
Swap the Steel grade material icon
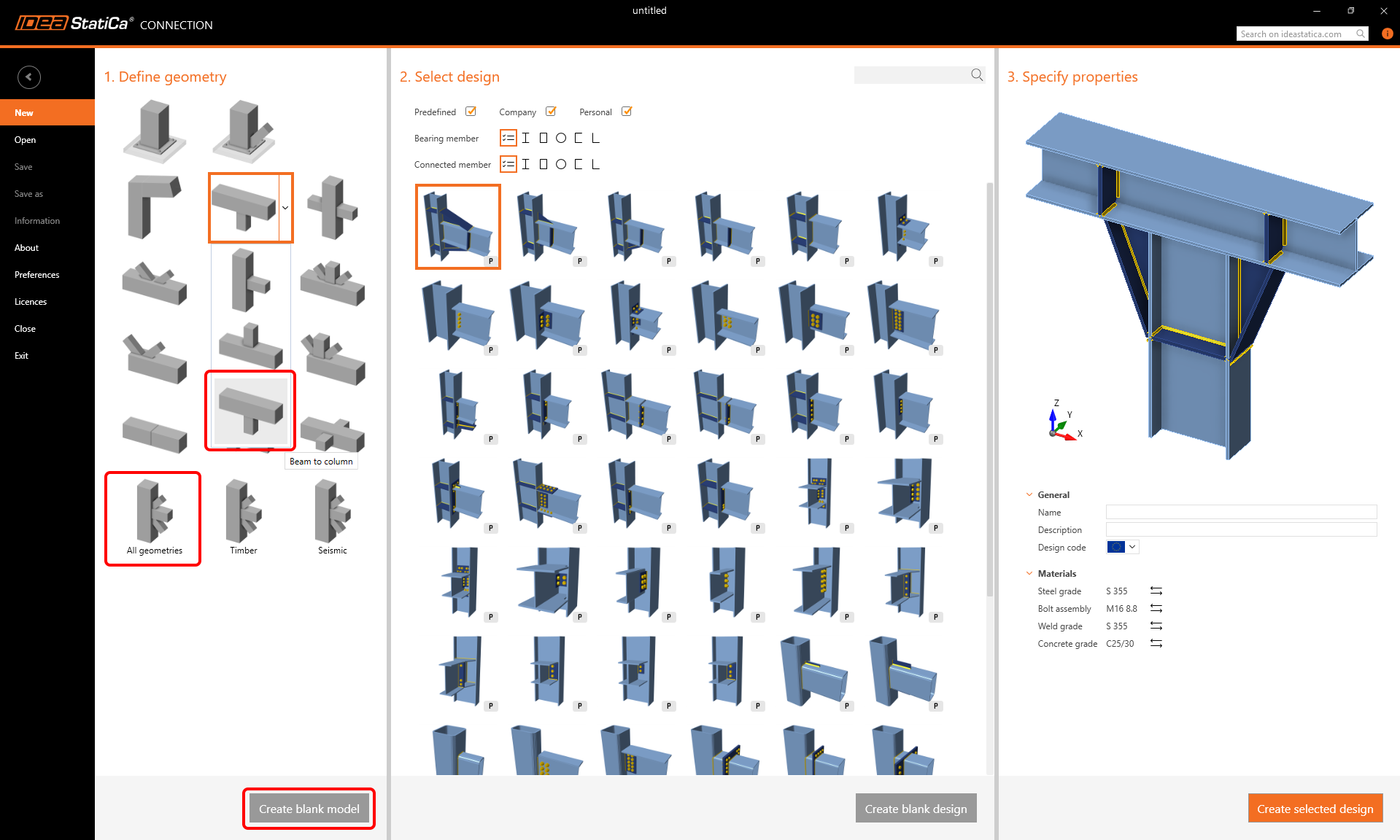1156,591
